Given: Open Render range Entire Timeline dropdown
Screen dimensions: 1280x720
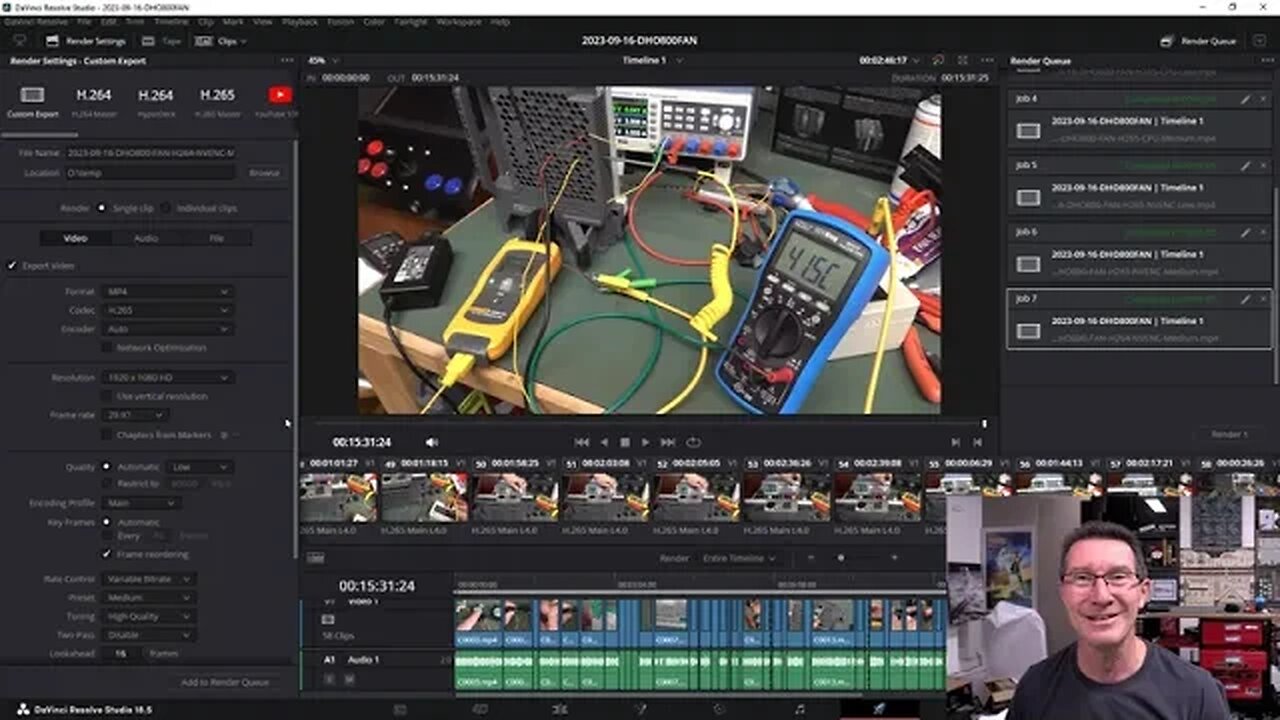Looking at the screenshot, I should pos(739,558).
